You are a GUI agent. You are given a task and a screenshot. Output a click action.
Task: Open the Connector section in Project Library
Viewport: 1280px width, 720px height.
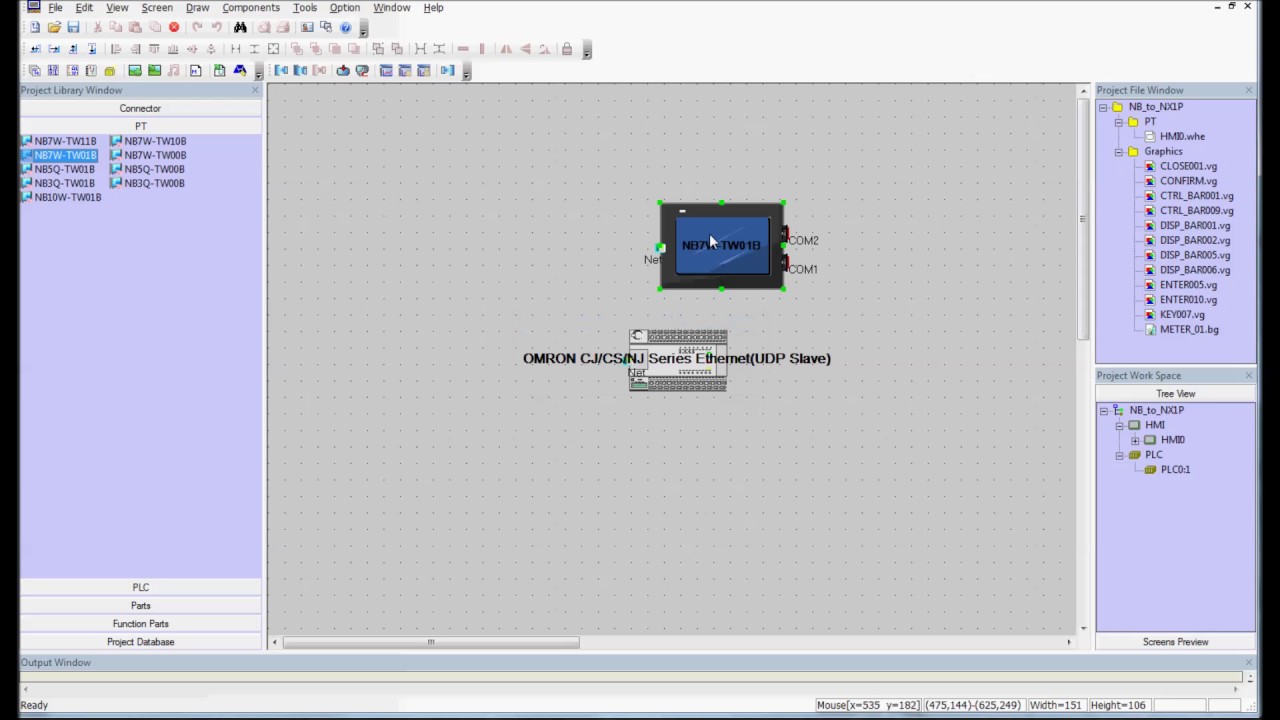coord(140,108)
